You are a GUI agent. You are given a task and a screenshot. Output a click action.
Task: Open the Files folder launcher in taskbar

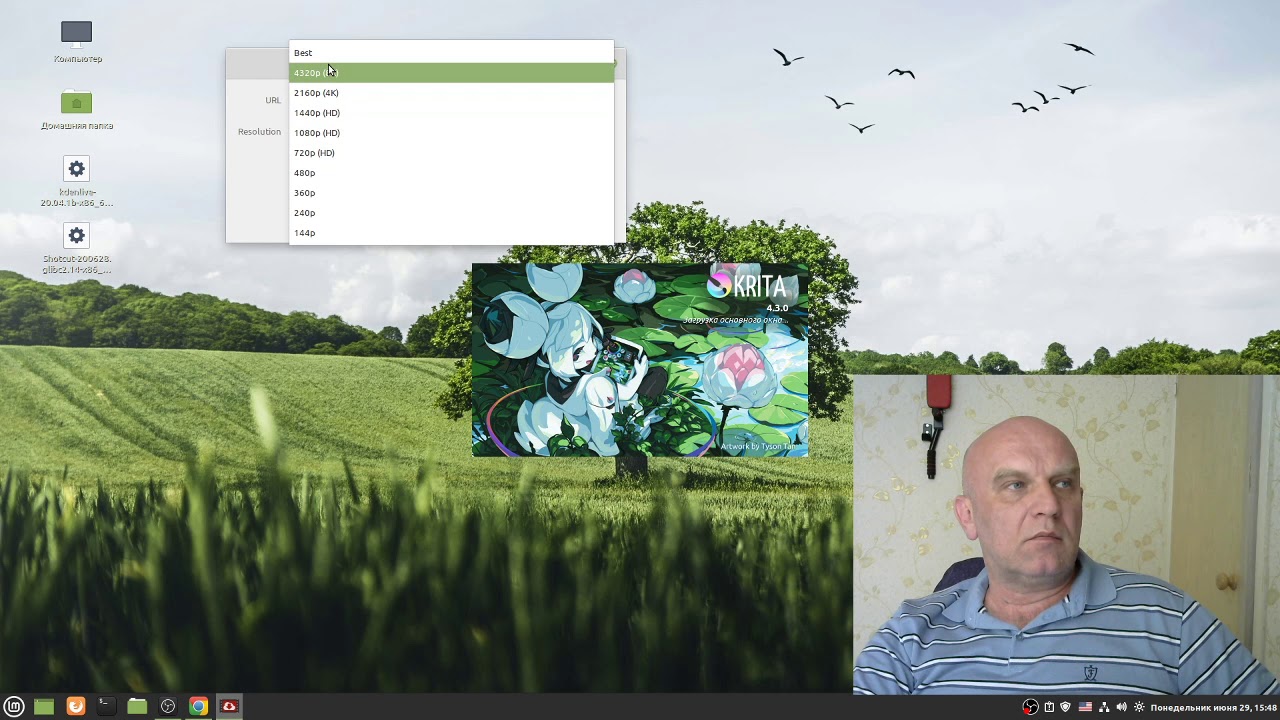tap(137, 706)
